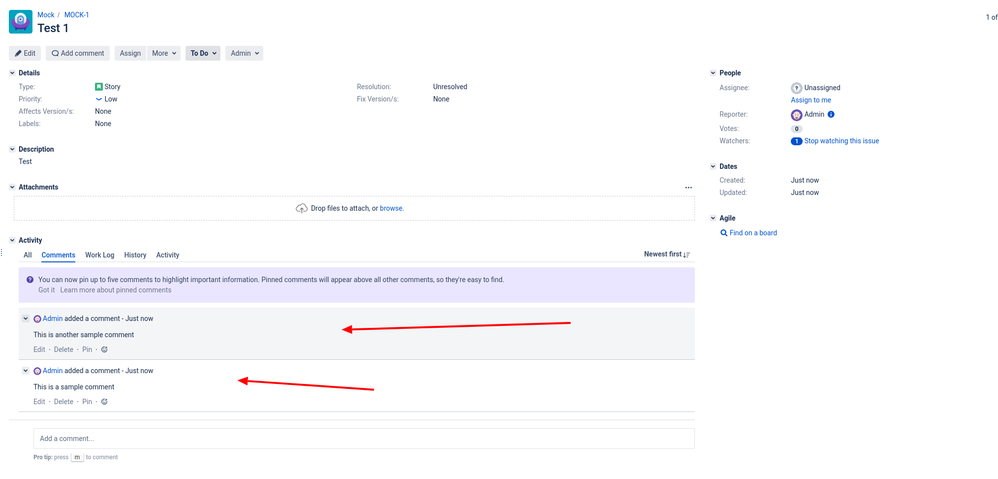Collapse the Details section
Screen dimensions: 998x479
pos(13,73)
